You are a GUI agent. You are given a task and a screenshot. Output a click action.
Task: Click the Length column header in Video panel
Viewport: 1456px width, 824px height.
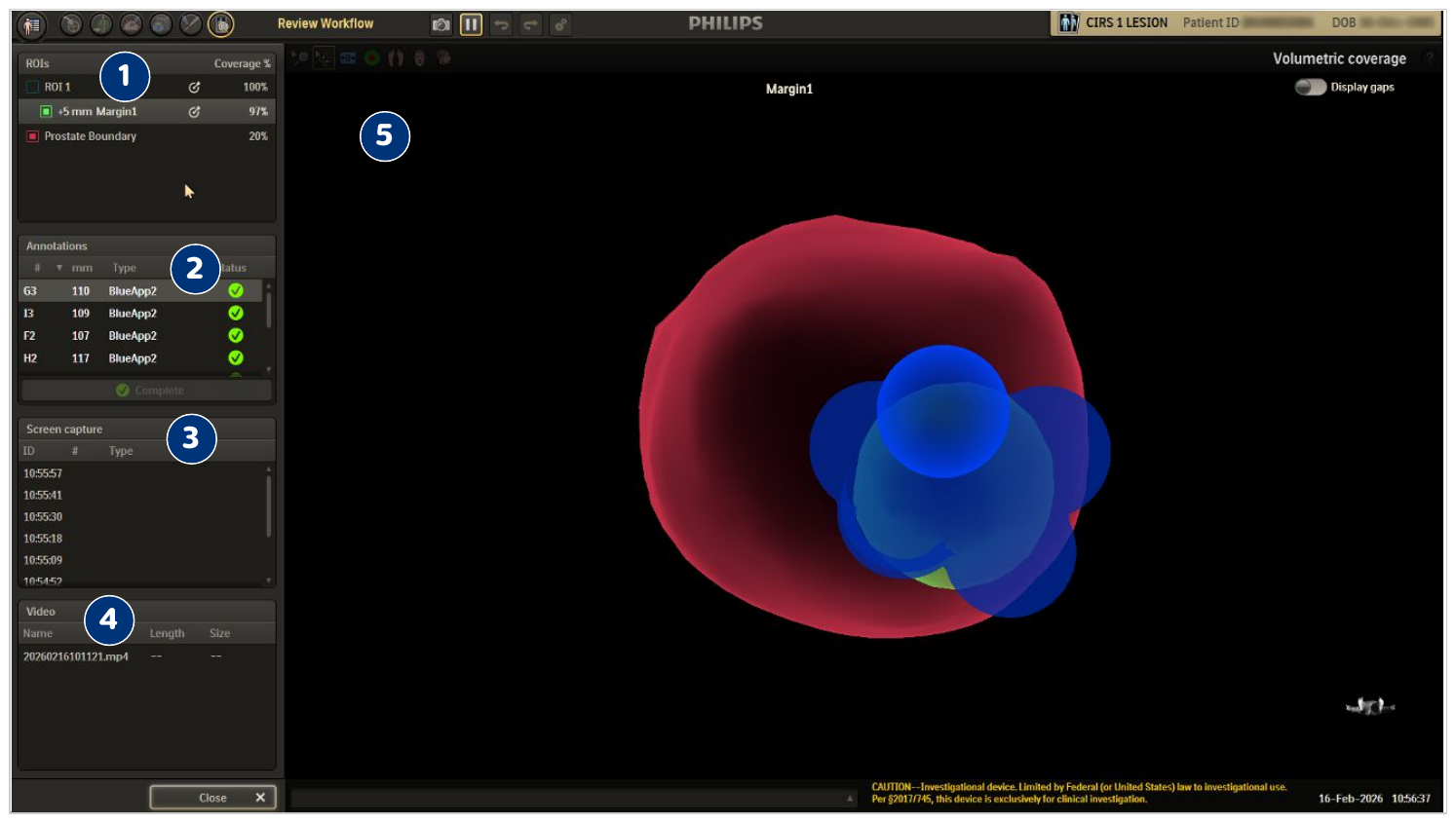167,633
